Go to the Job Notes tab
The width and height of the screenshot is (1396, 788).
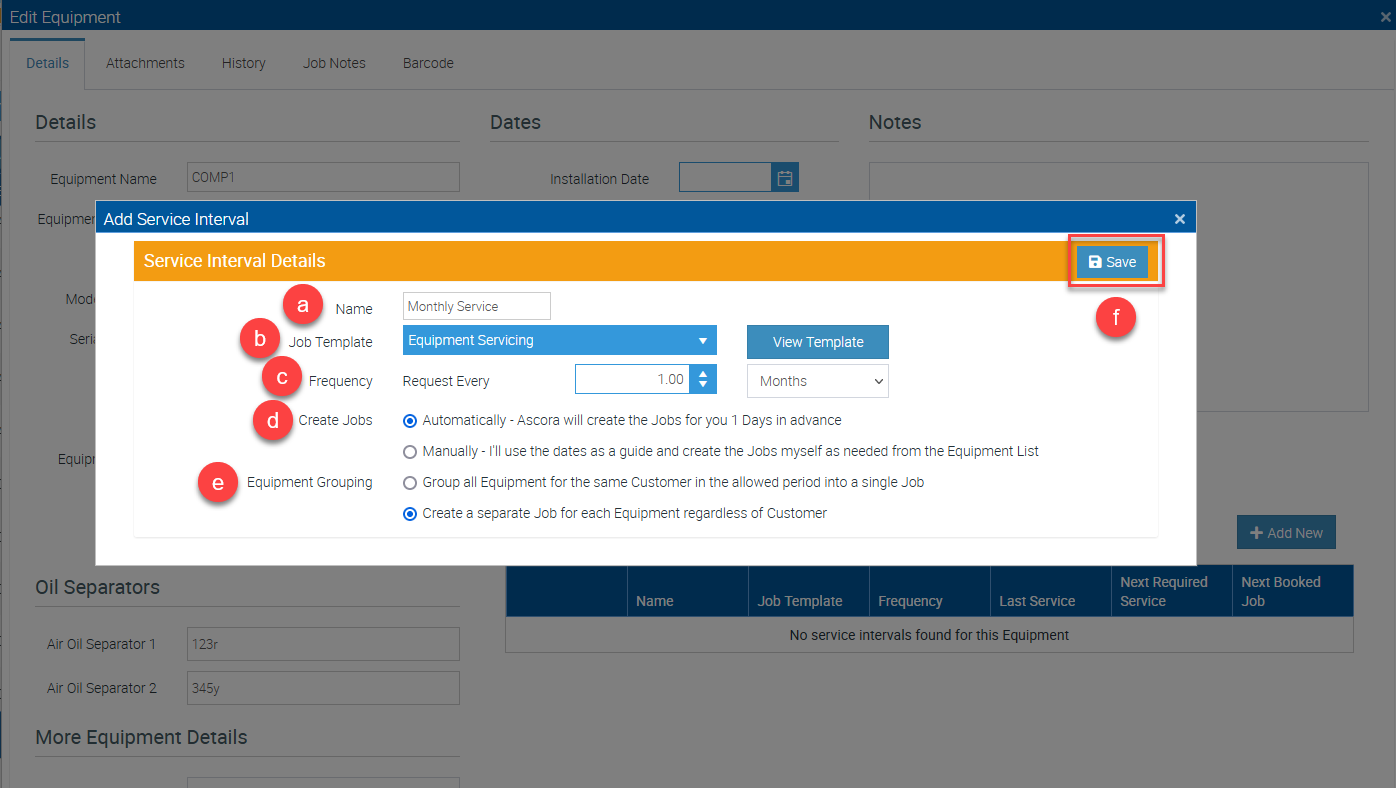pos(334,63)
